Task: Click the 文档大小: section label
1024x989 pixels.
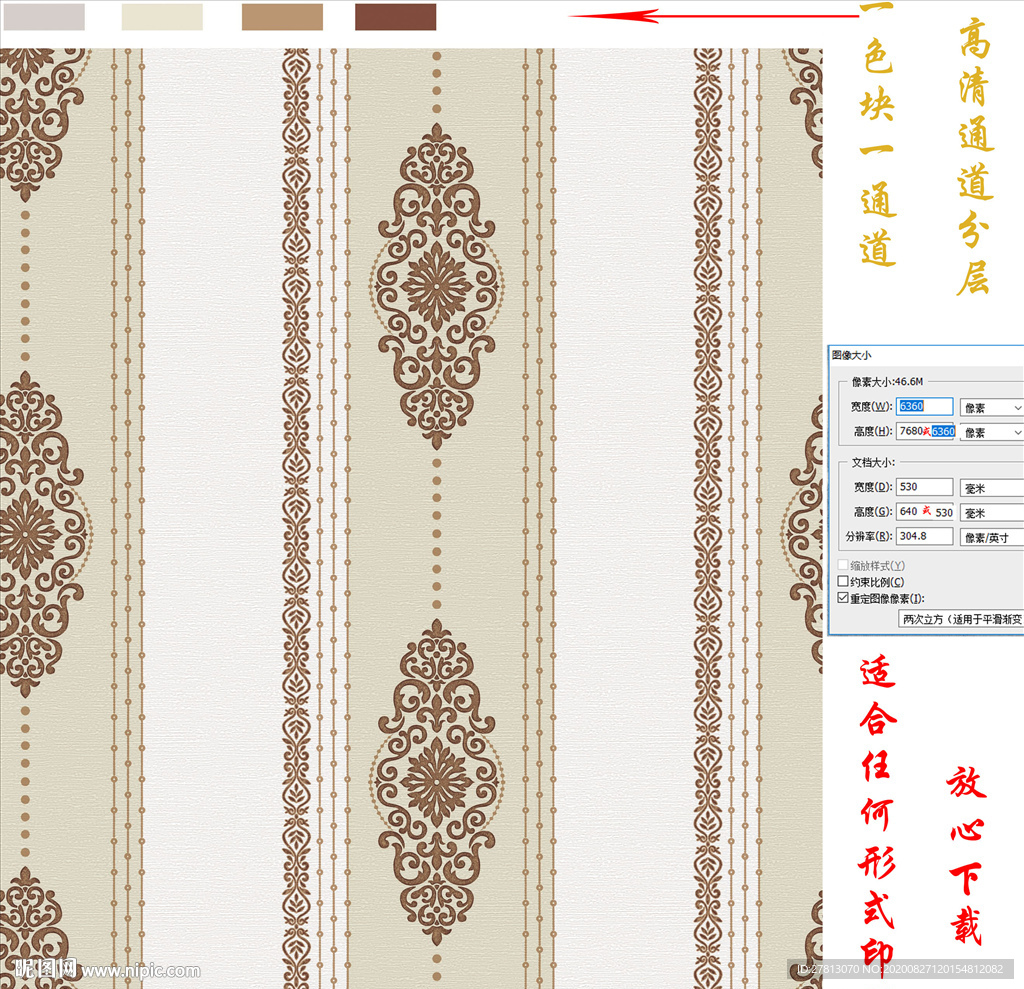Action: (x=873, y=462)
